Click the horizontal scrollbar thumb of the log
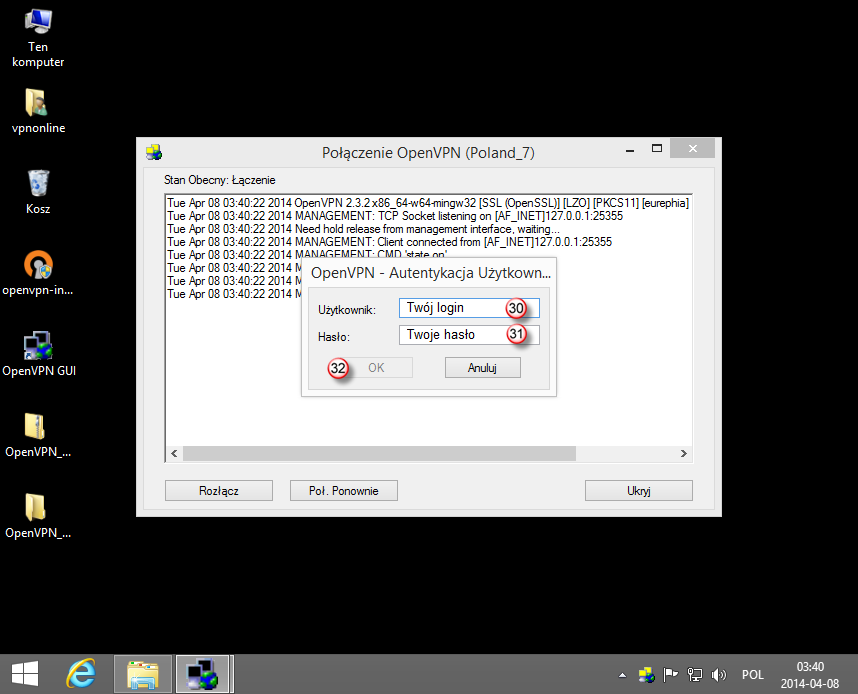 [379, 453]
